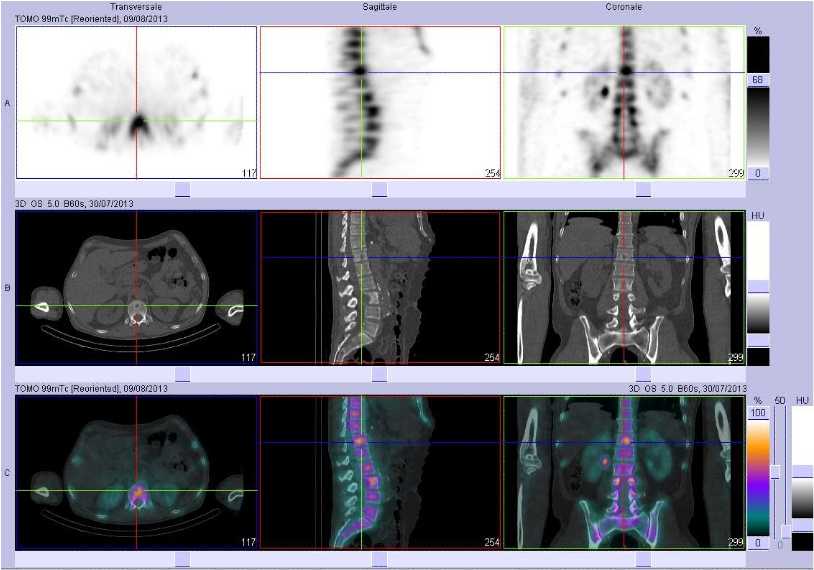Viewport: 814px width, 570px height.
Task: Click the orange-purple fusion color bar in row C
Action: [758, 478]
